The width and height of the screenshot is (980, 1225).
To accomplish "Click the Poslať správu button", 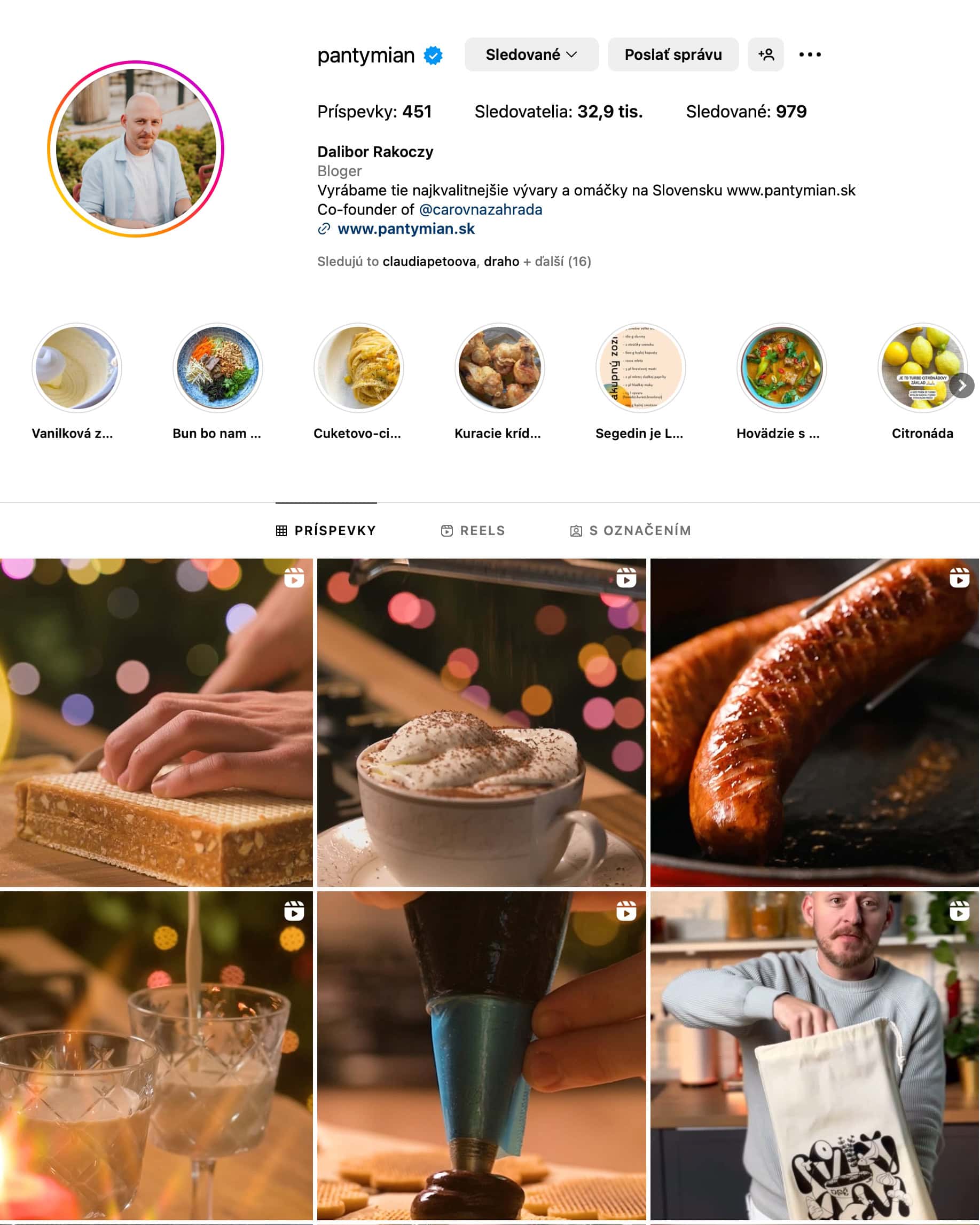I will [x=673, y=54].
